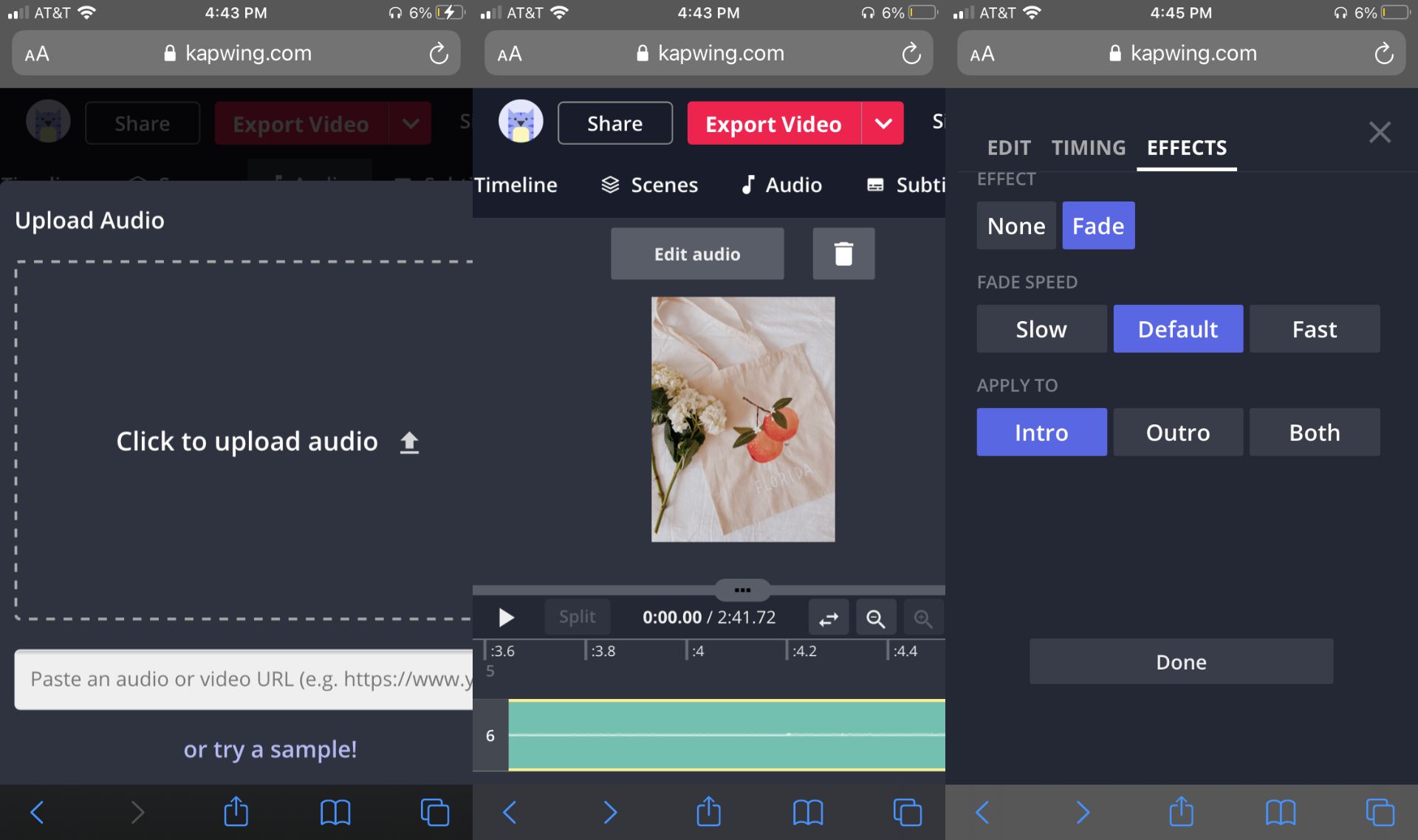
Task: Set effect to None
Action: pos(1015,226)
